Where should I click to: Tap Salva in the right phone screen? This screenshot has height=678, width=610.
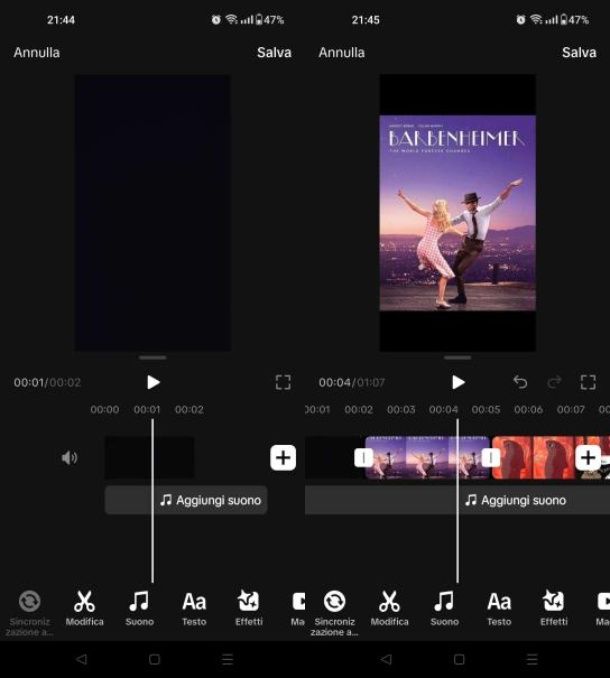pyautogui.click(x=579, y=52)
